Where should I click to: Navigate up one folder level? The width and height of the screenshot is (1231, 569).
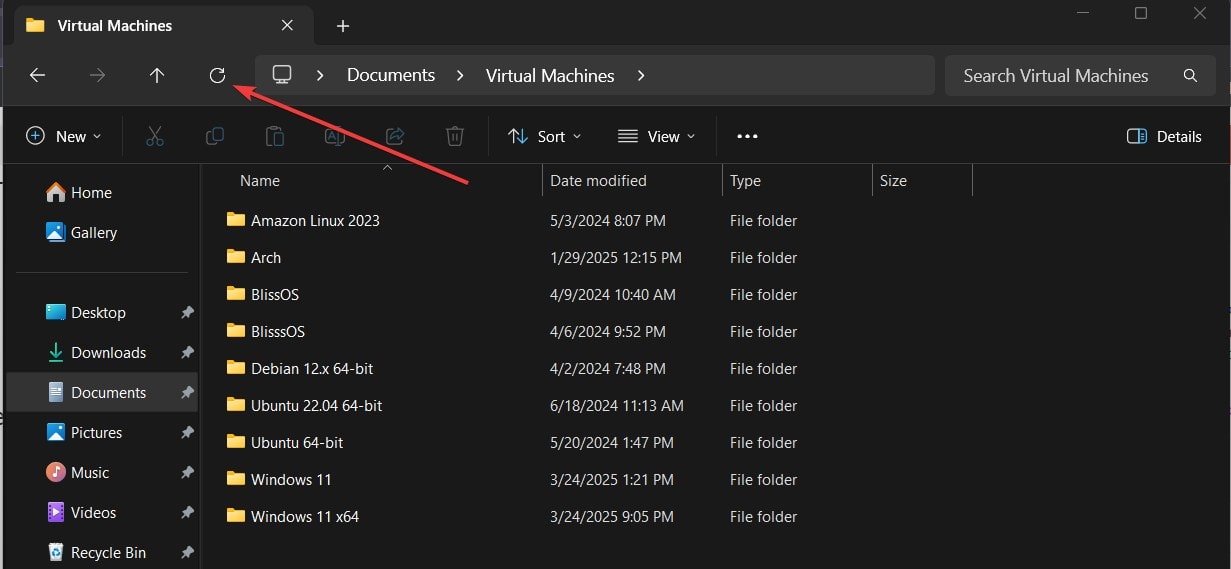pyautogui.click(x=157, y=76)
